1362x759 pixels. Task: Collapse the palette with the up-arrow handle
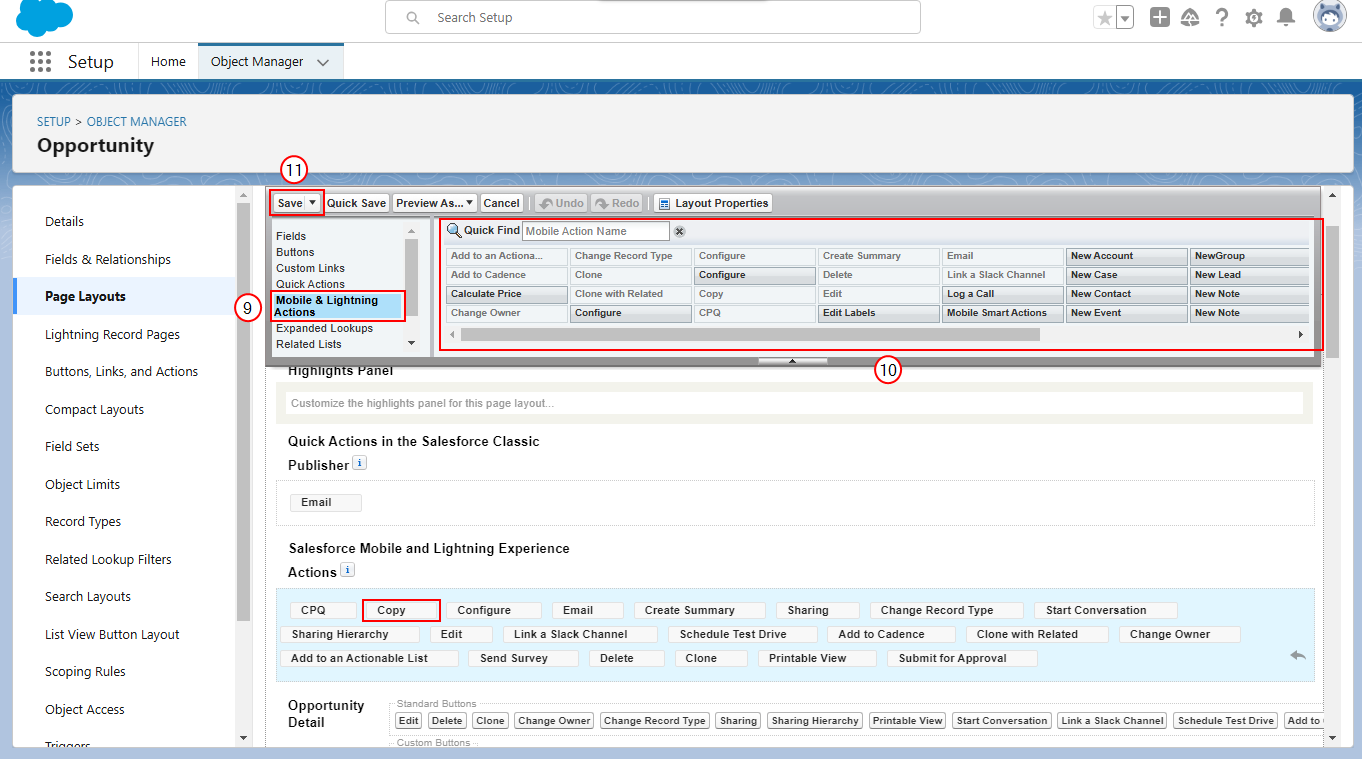(792, 361)
